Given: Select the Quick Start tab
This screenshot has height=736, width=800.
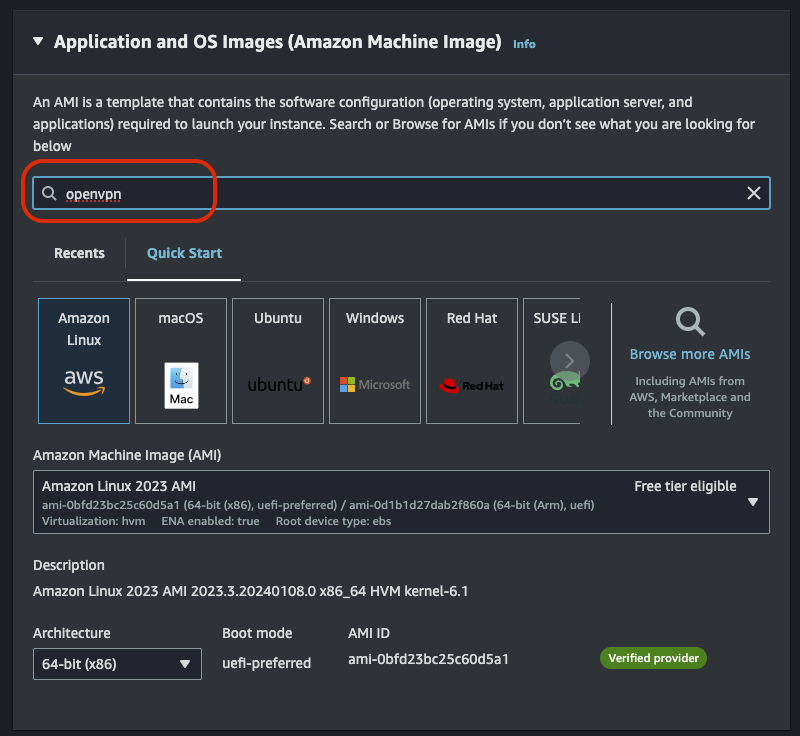Looking at the screenshot, I should (x=184, y=253).
